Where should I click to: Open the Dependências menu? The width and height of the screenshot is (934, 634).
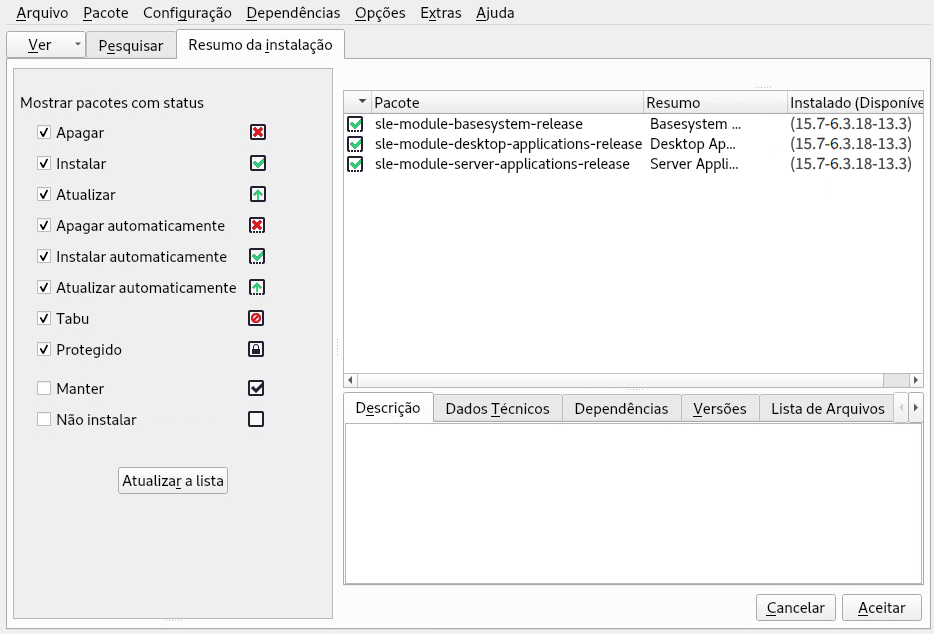click(x=292, y=13)
